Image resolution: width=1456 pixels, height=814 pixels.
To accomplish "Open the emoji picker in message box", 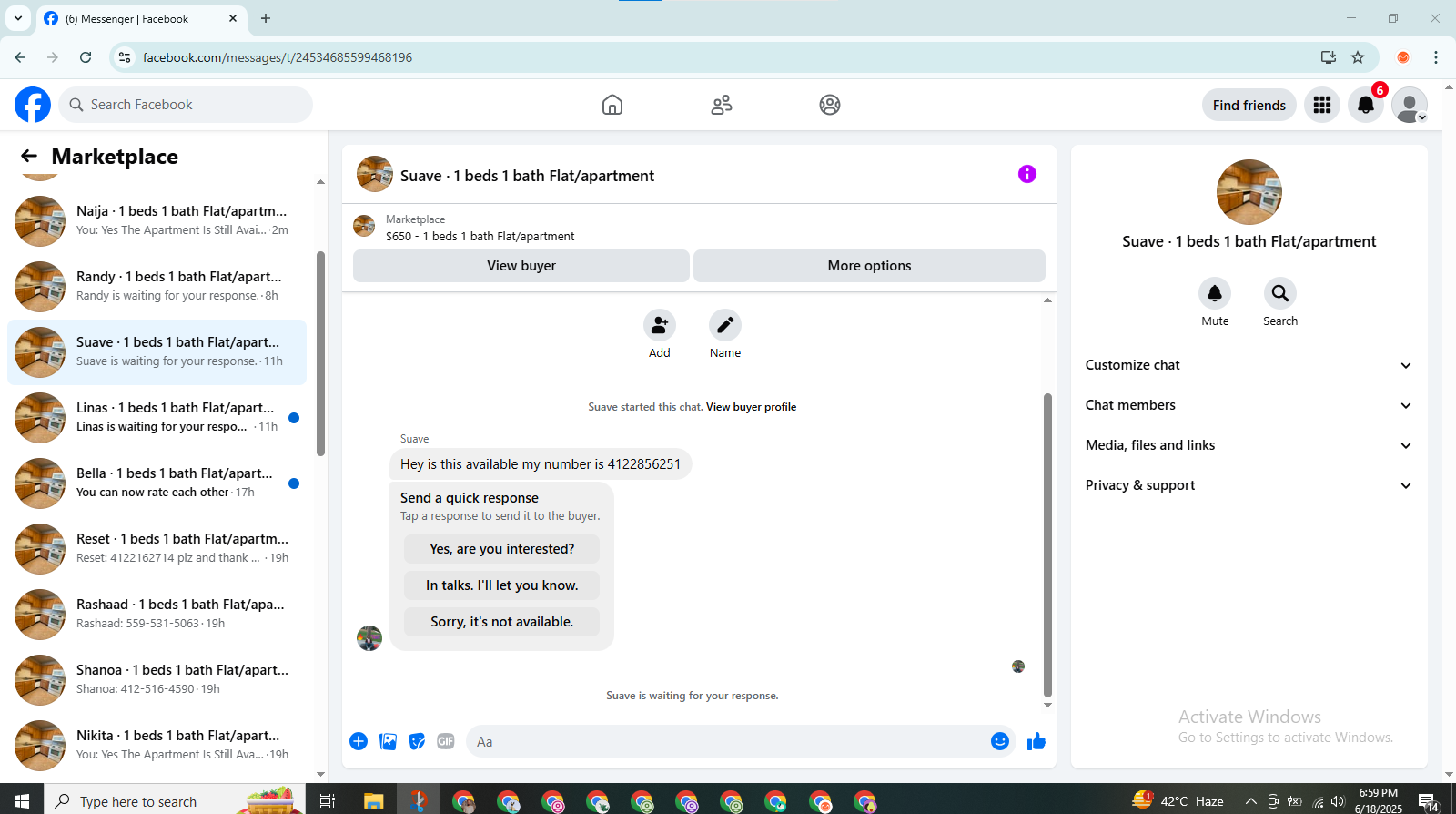I will coord(1000,741).
